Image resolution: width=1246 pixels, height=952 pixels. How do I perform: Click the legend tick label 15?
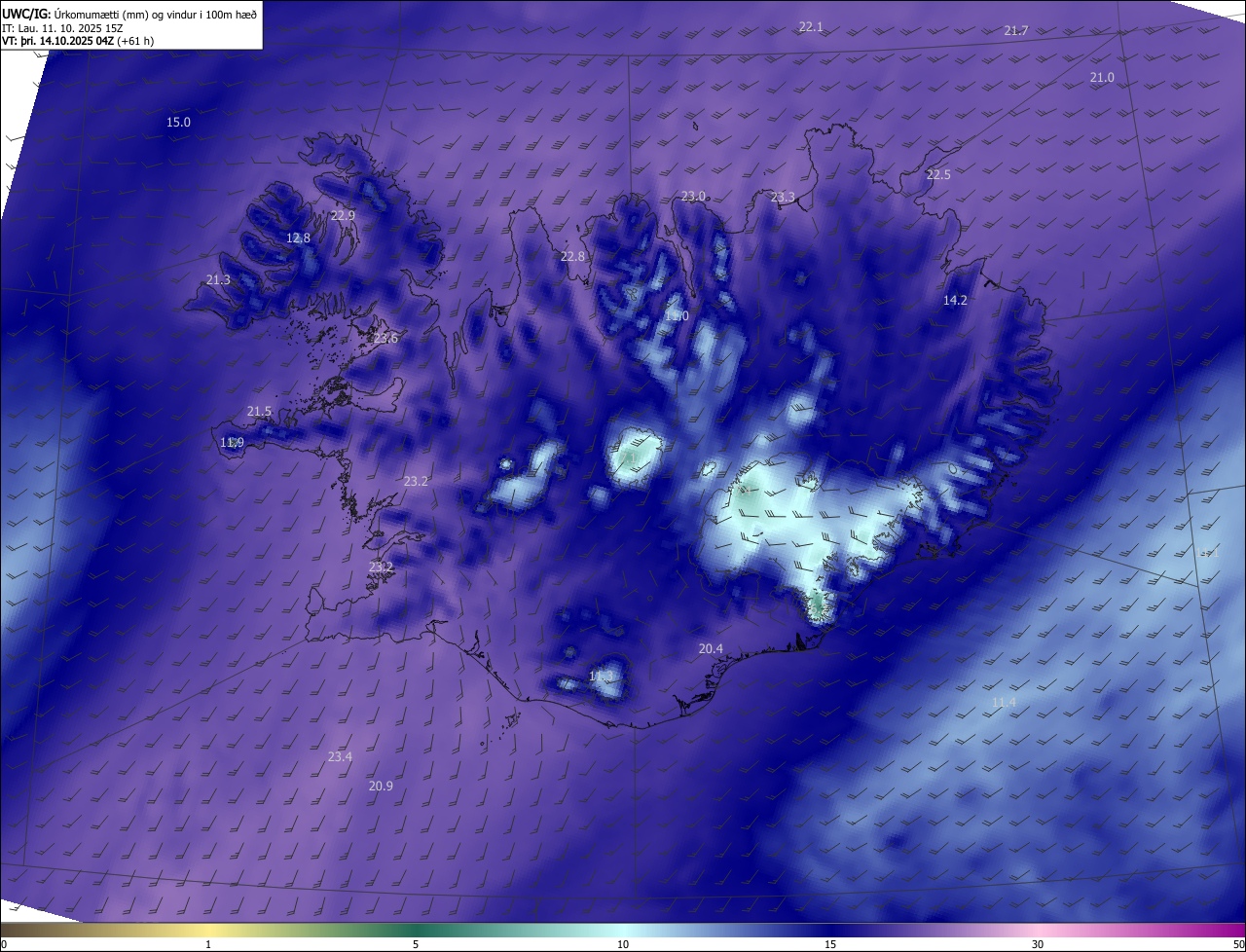pos(830,944)
